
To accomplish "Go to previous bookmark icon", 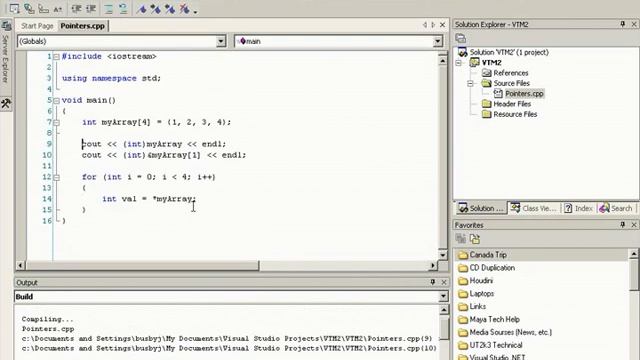I will pyautogui.click(x=170, y=8).
